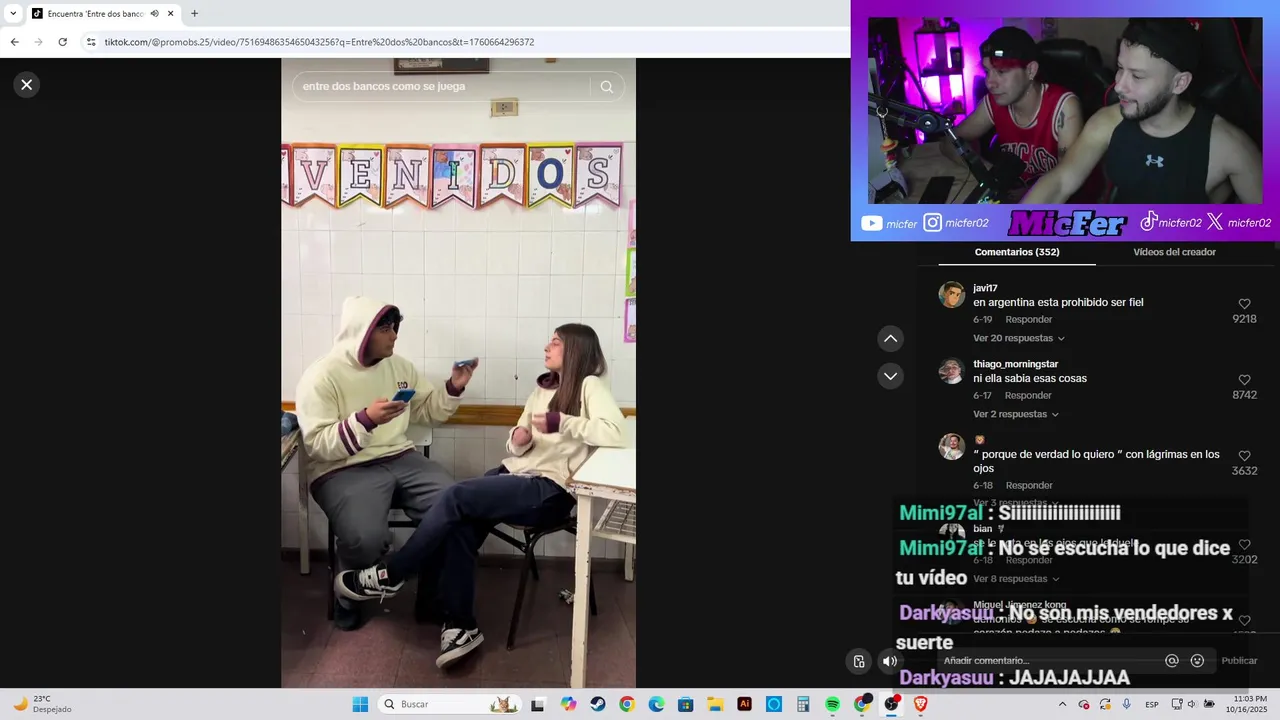
Task: Open Microsoft Edge from the taskbar
Action: click(x=656, y=704)
